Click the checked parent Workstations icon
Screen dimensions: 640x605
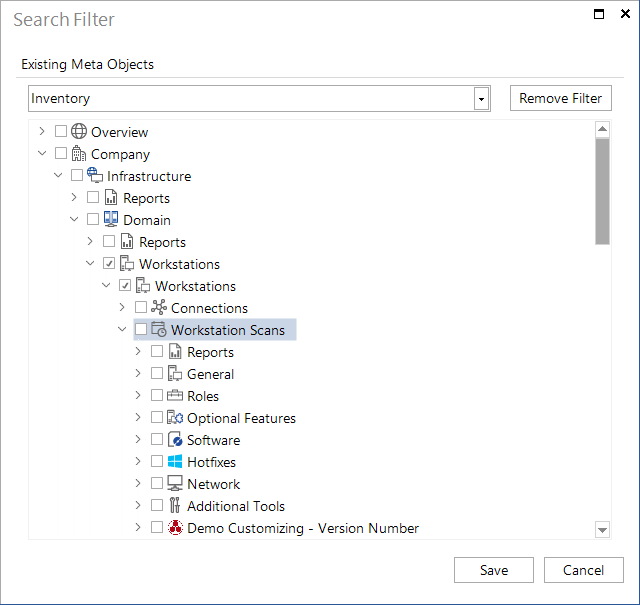pos(127,263)
